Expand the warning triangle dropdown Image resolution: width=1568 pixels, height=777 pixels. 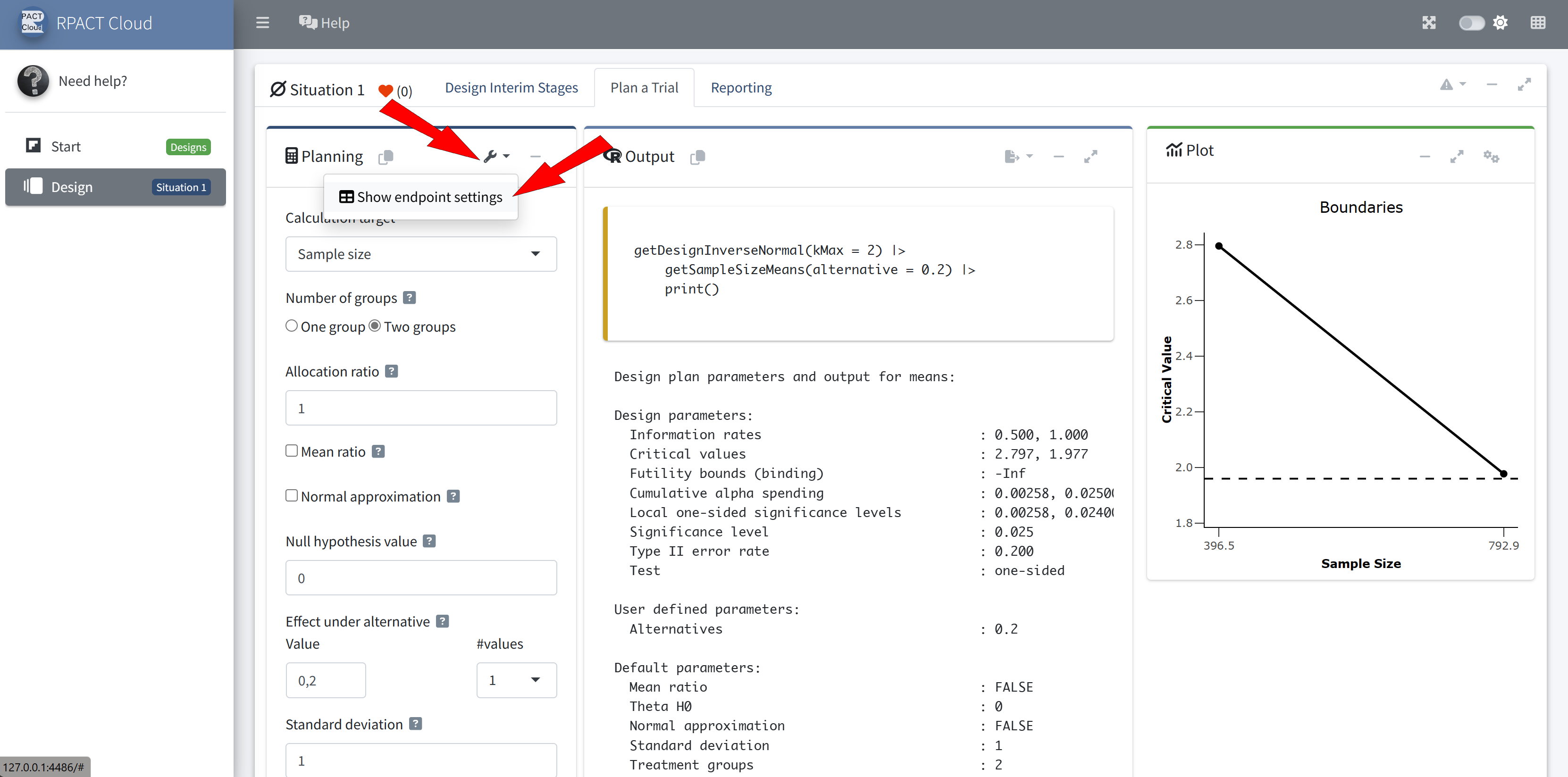pos(1452,84)
